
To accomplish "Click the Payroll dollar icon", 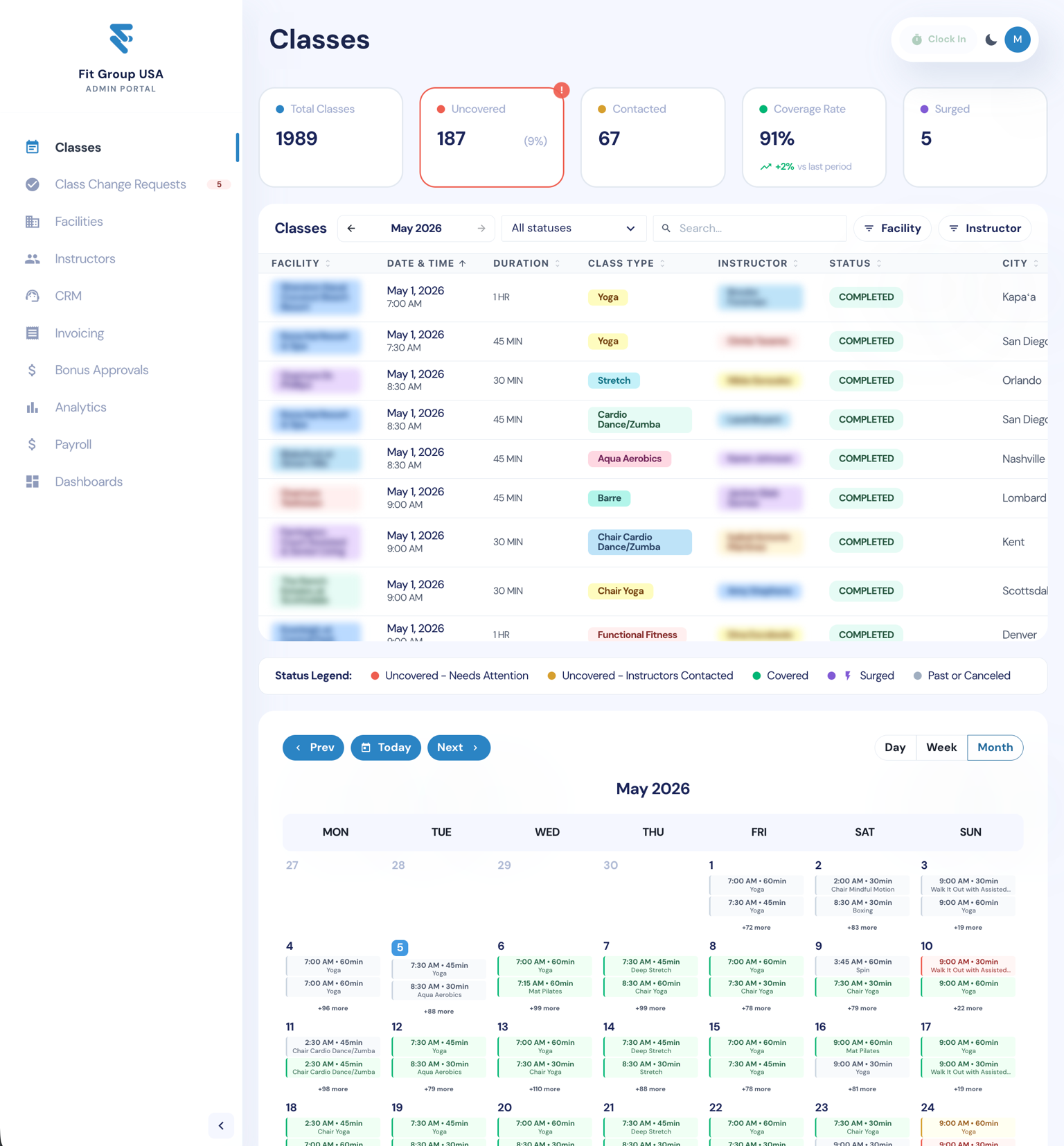I will pos(33,444).
